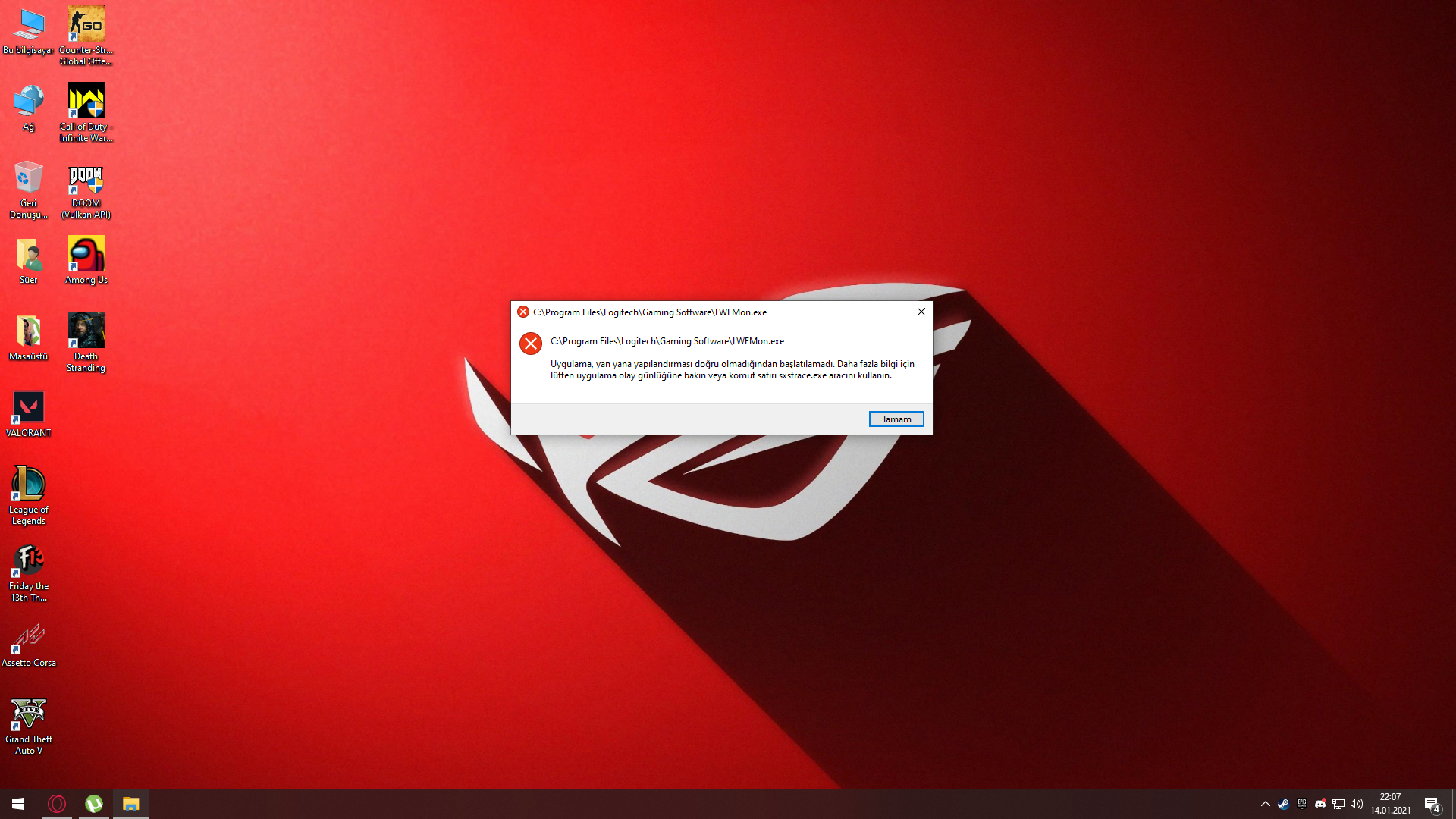
Task: Open the Epic Games tray icon
Action: point(1302,804)
